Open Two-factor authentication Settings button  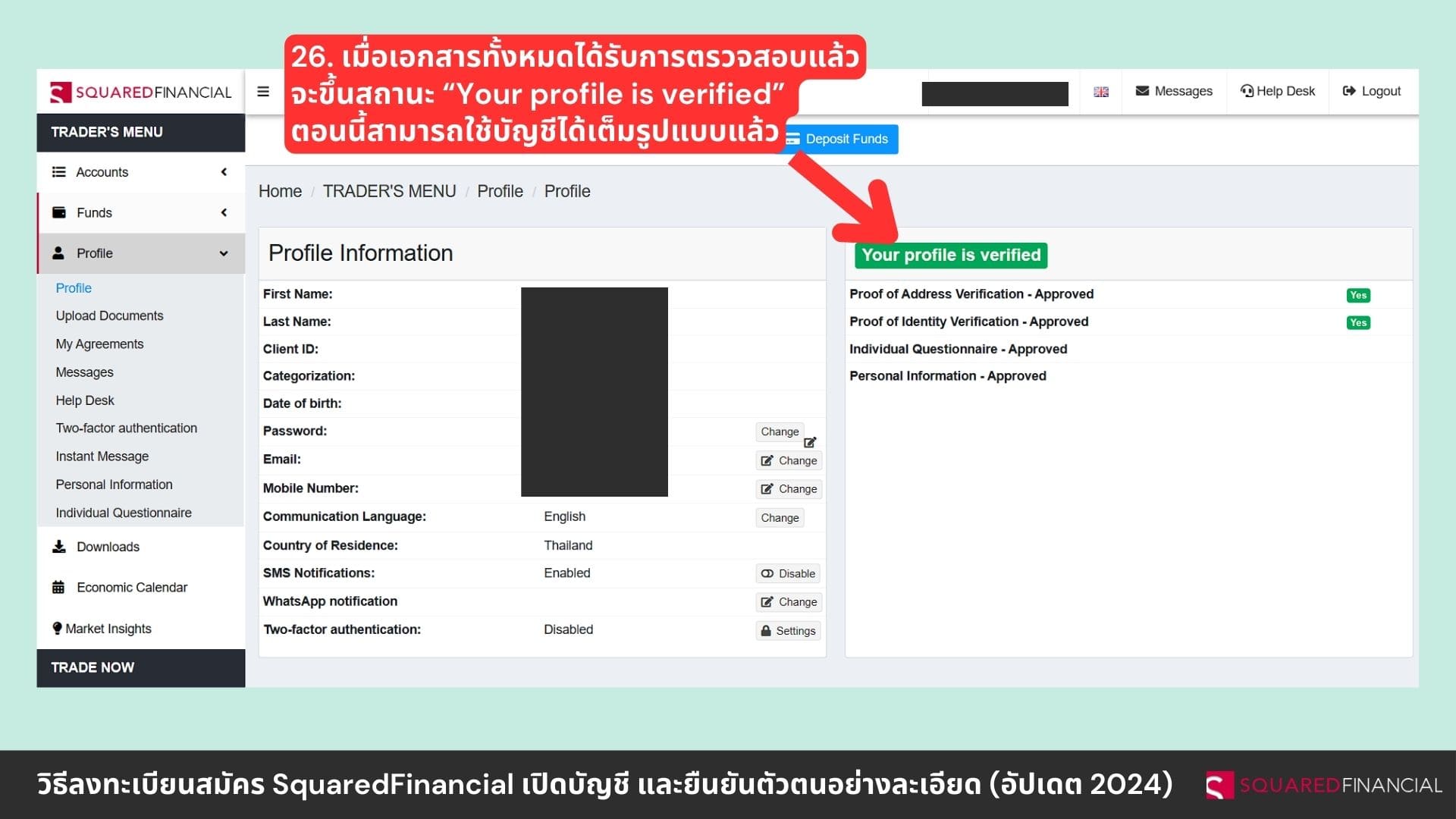point(788,631)
